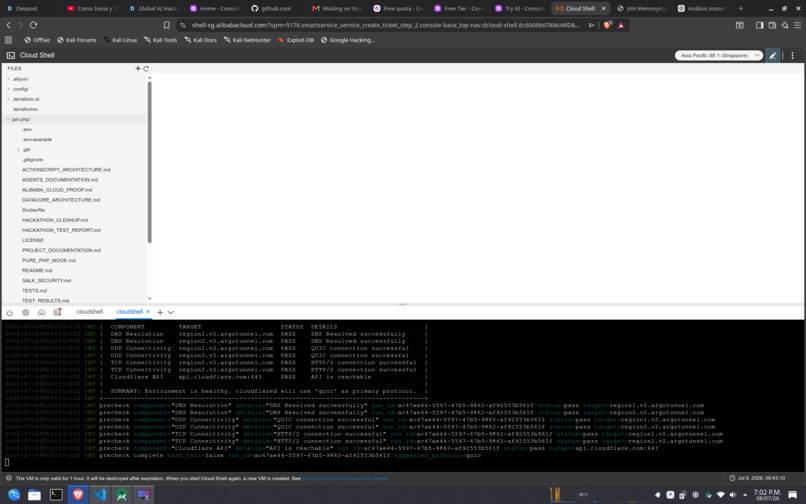Open the Dockerfile
The height and width of the screenshot is (504, 806).
(33, 210)
